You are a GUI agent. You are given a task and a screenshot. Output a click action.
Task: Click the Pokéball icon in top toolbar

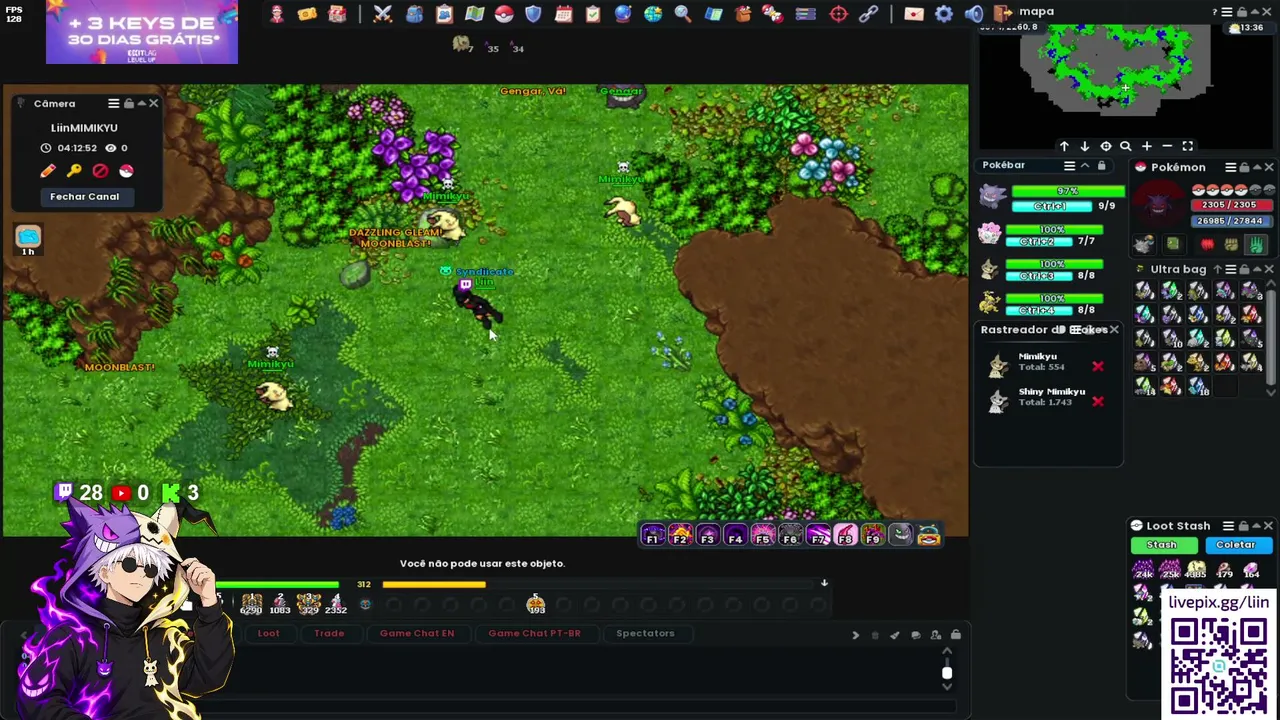[x=504, y=14]
